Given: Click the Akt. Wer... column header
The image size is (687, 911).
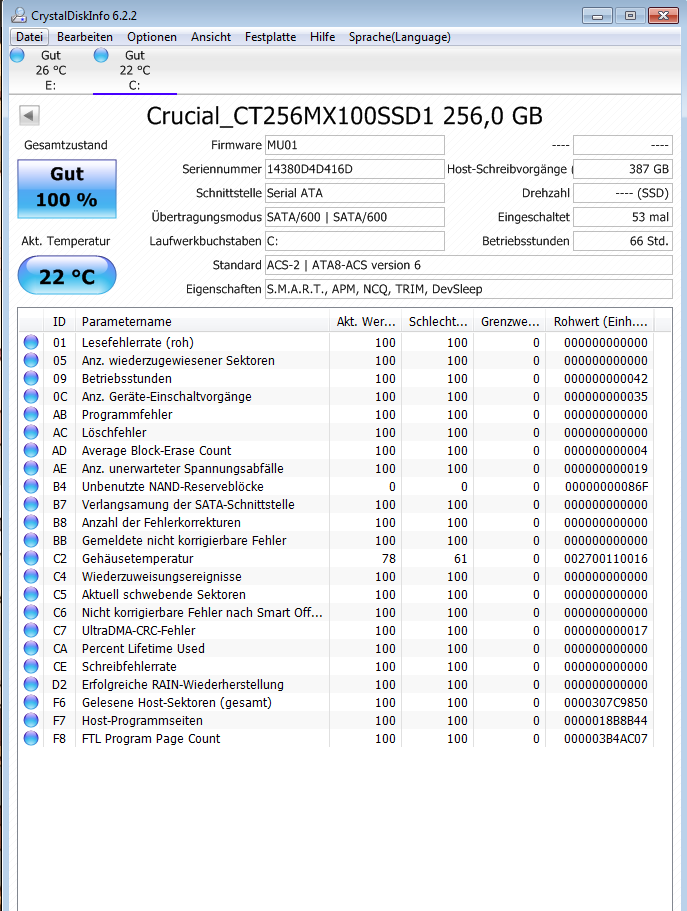Looking at the screenshot, I should [x=365, y=321].
